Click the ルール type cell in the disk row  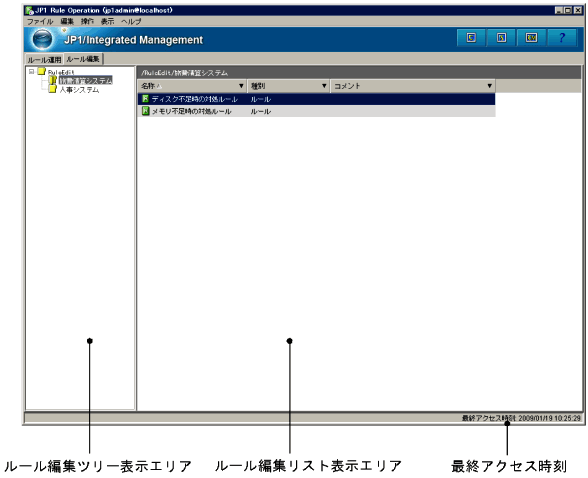pos(261,99)
